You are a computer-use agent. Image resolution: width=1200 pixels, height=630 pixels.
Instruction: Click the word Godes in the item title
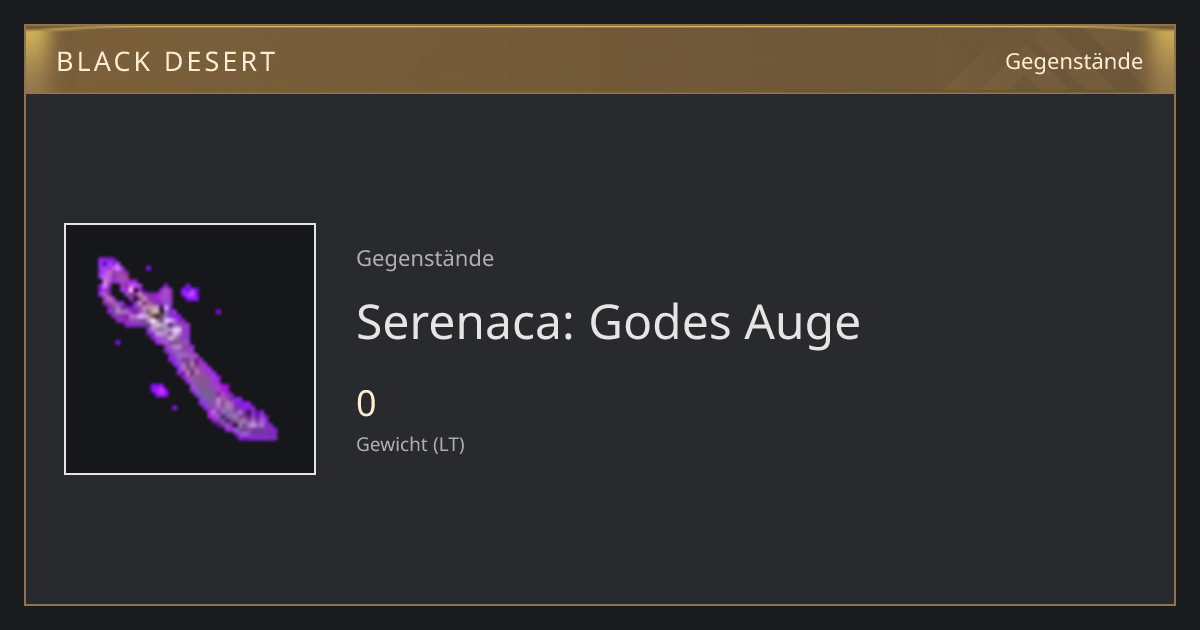coord(660,322)
